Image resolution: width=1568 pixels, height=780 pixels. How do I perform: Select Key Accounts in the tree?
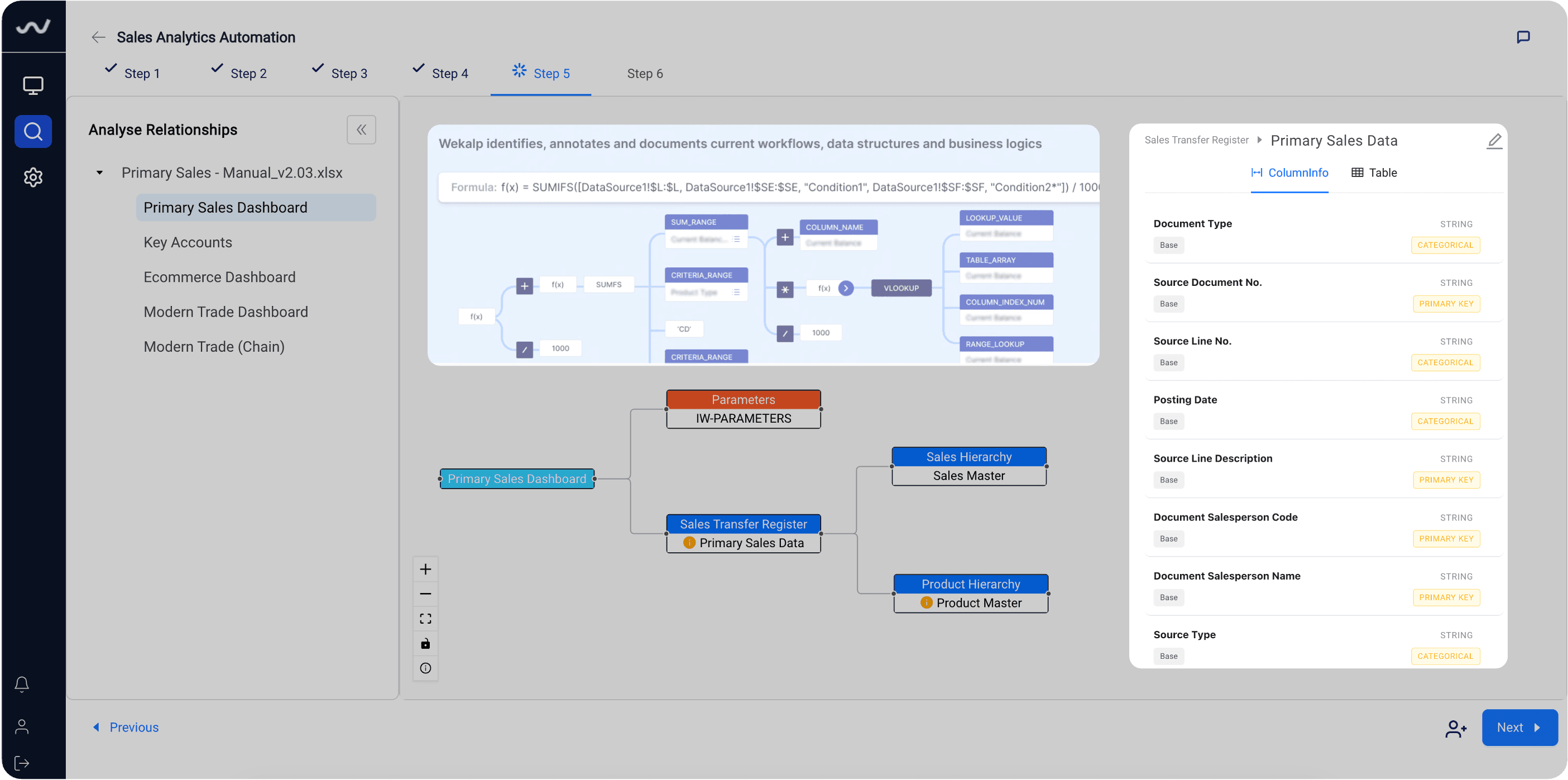click(x=188, y=242)
